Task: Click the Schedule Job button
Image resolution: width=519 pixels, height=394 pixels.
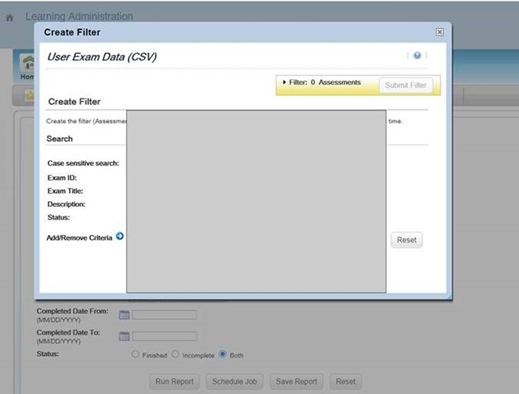Action: coord(234,381)
